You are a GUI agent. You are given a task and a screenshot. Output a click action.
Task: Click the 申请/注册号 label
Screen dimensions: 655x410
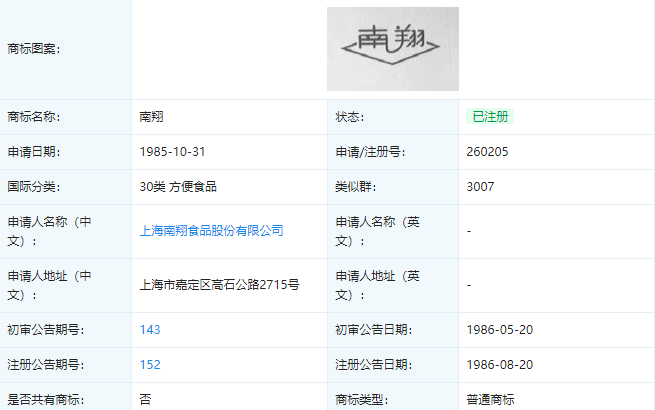pos(370,152)
